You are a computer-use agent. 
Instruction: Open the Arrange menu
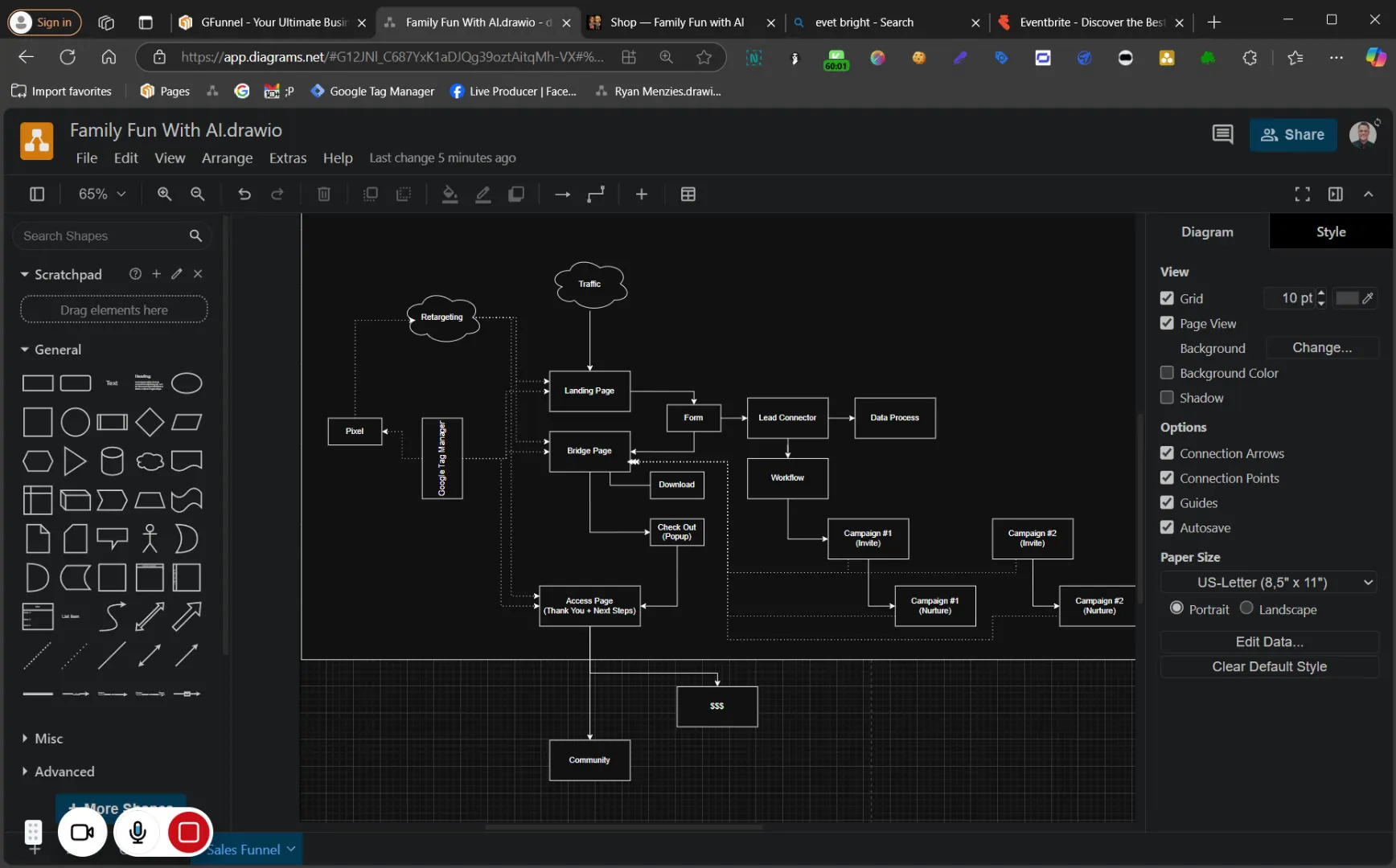[x=227, y=158]
